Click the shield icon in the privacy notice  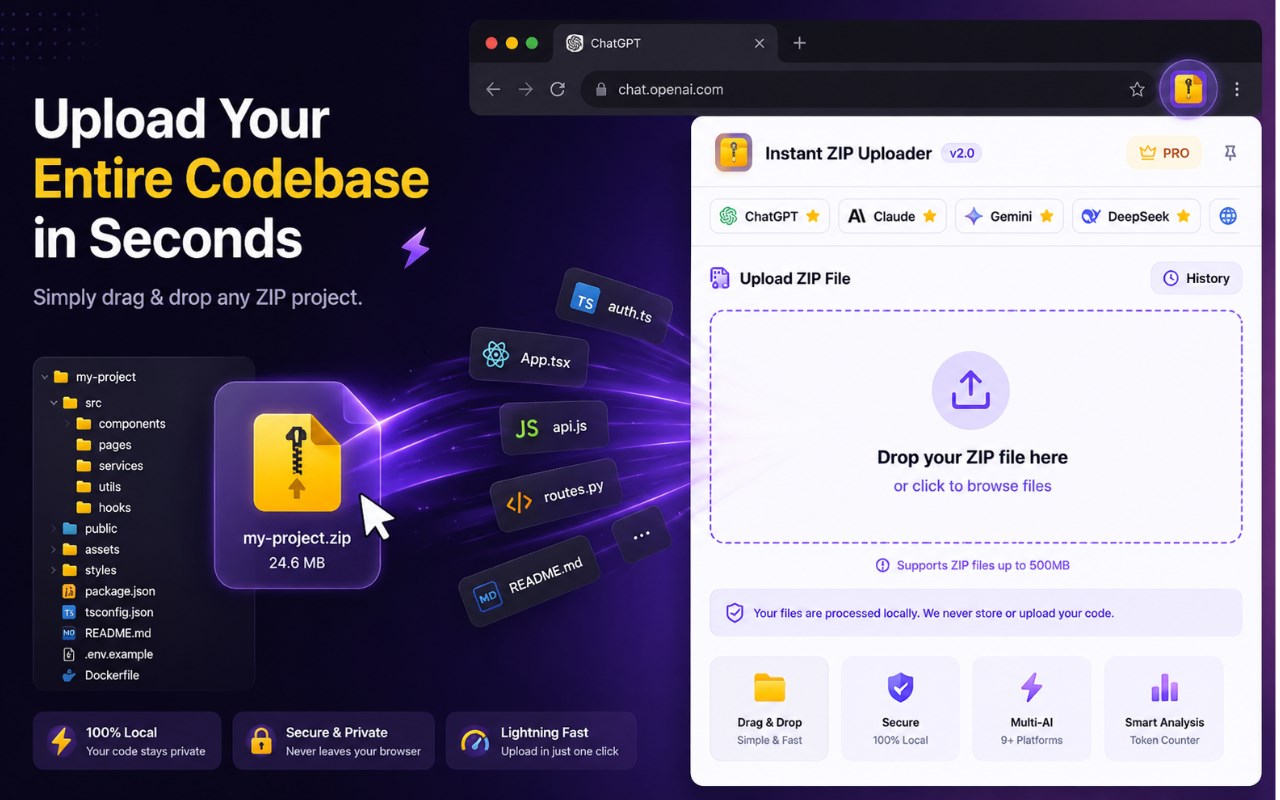click(x=735, y=613)
